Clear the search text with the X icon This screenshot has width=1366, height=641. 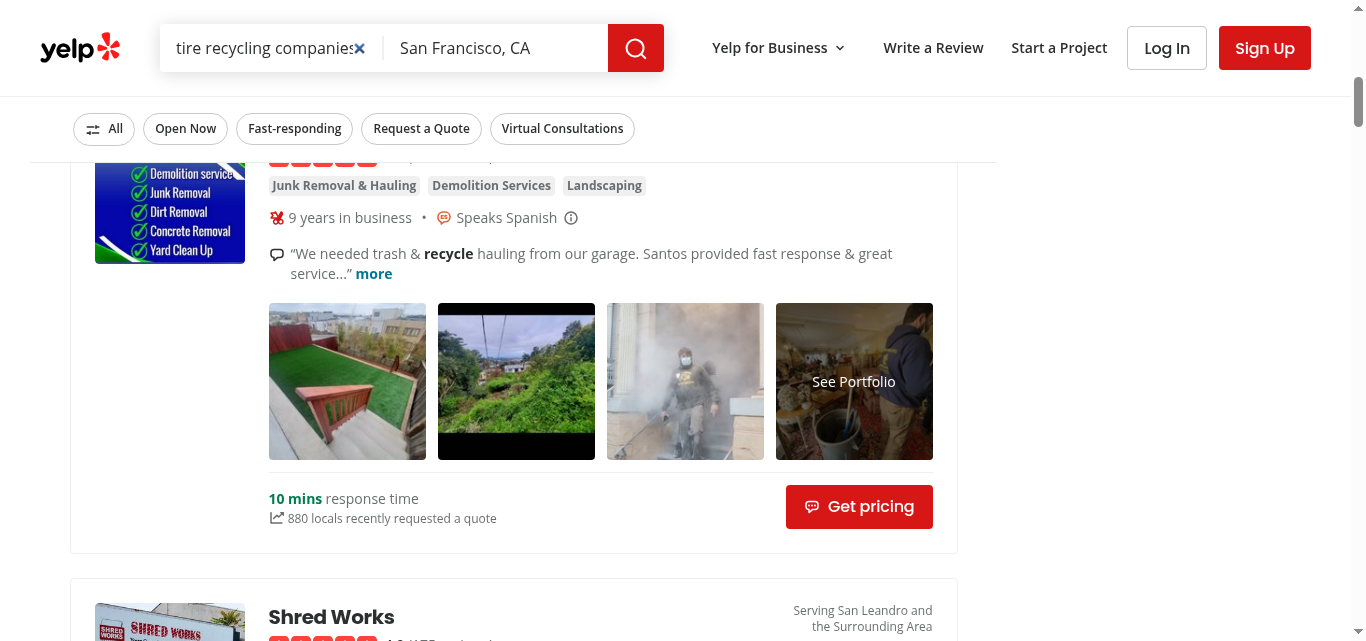(x=360, y=48)
